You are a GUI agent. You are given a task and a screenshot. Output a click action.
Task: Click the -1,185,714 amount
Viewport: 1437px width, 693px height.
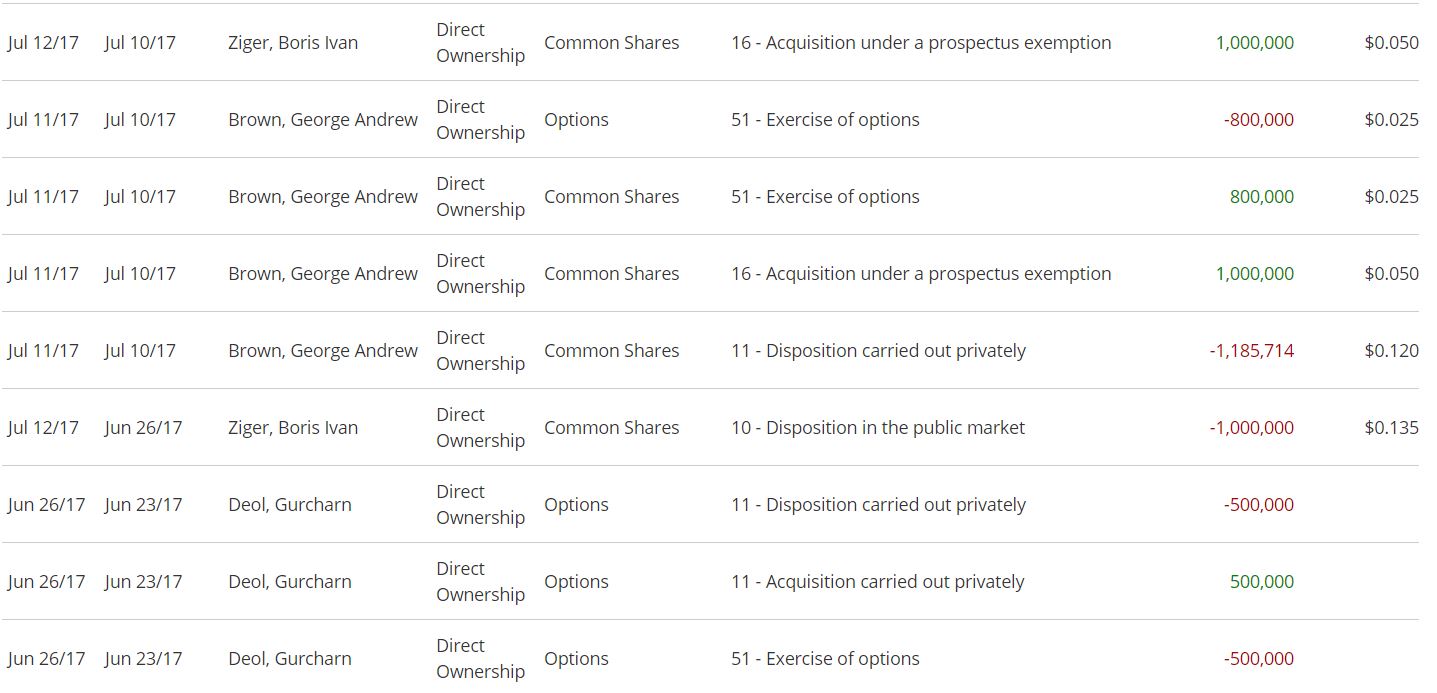coord(1251,351)
